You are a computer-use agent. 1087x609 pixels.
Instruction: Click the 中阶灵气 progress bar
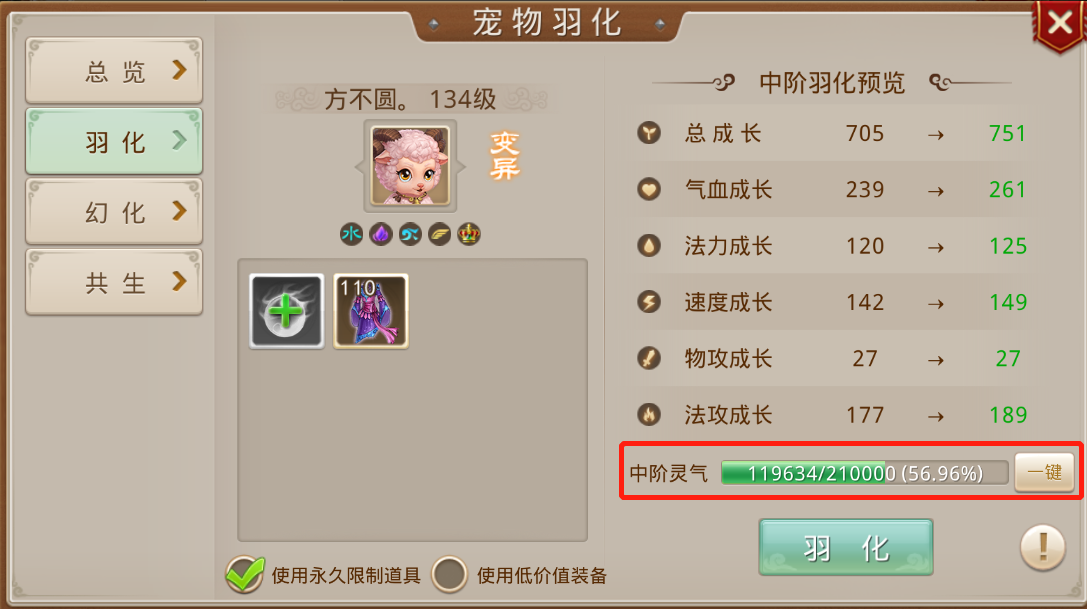point(864,473)
